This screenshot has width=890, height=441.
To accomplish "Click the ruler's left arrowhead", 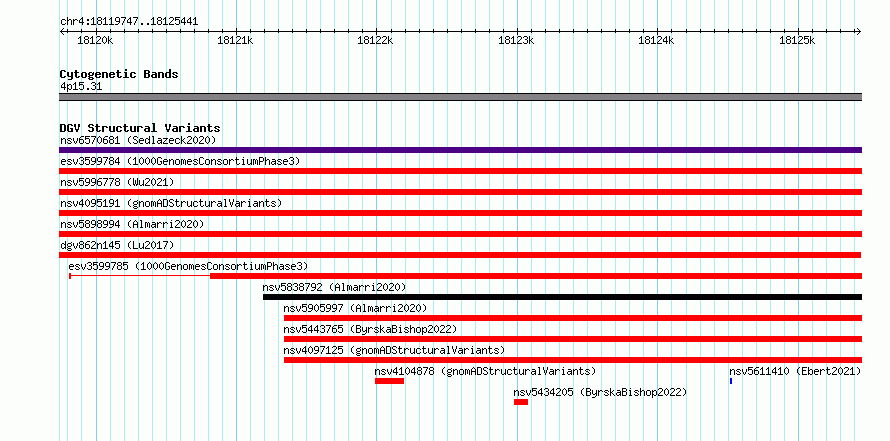I will [62, 31].
